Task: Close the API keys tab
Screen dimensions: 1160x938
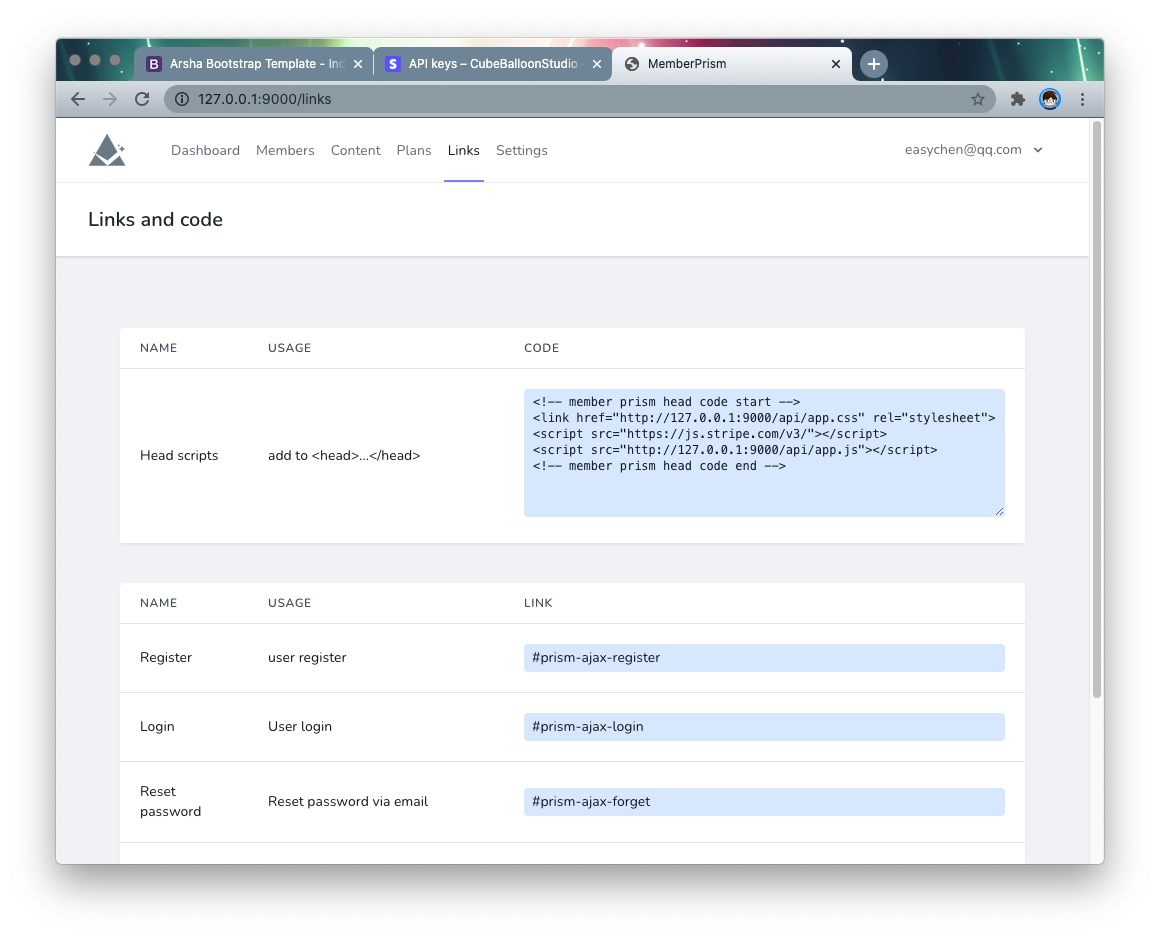Action: 597,64
